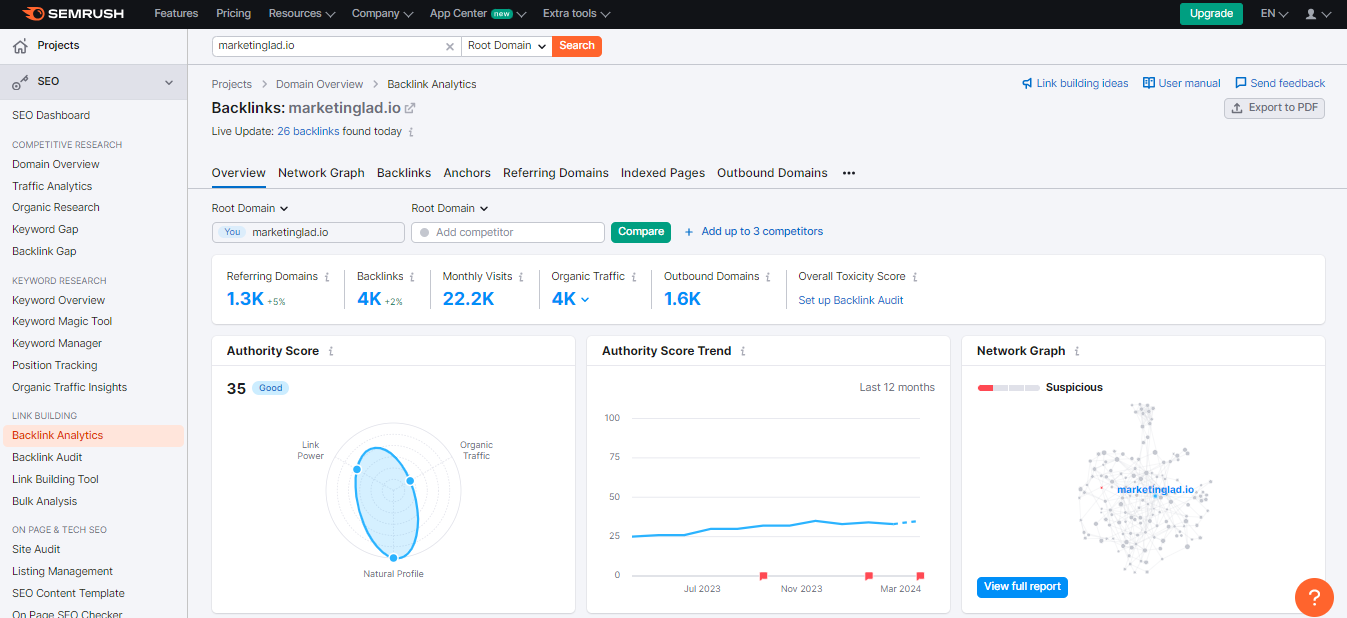This screenshot has width=1347, height=618.
Task: Click the orange Search button
Action: coord(577,46)
